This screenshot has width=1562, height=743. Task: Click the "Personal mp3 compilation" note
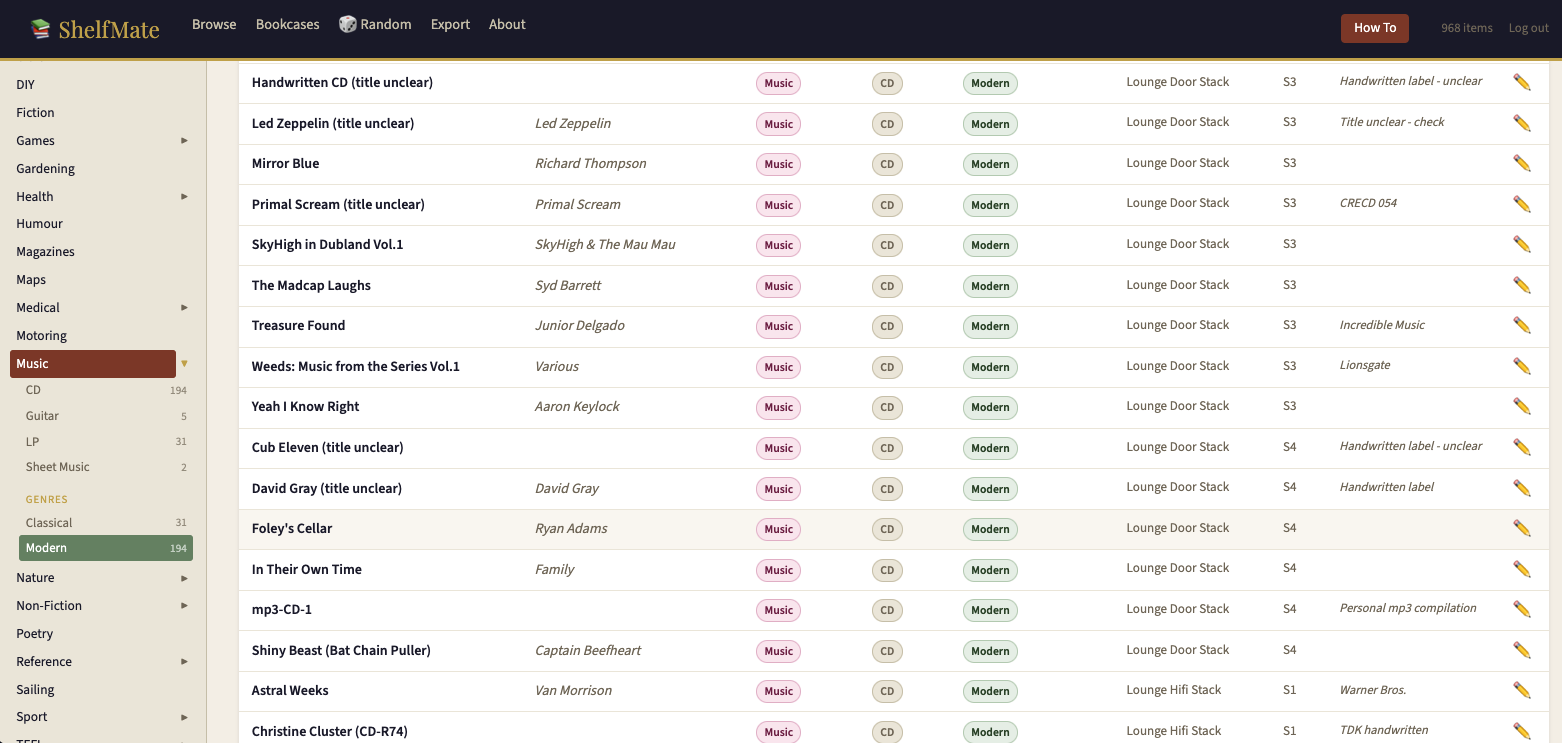tap(1408, 608)
